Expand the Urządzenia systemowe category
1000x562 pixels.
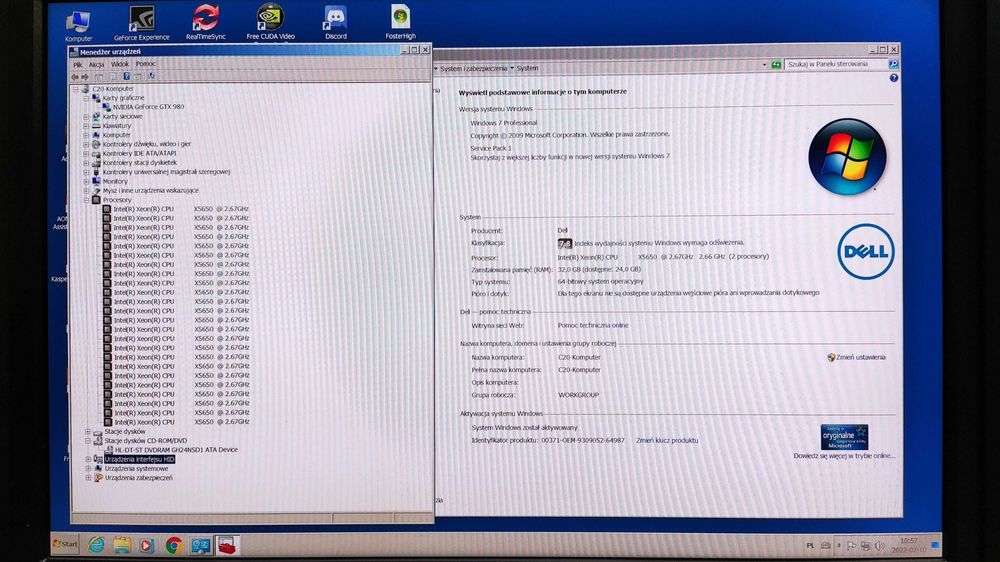(88, 469)
